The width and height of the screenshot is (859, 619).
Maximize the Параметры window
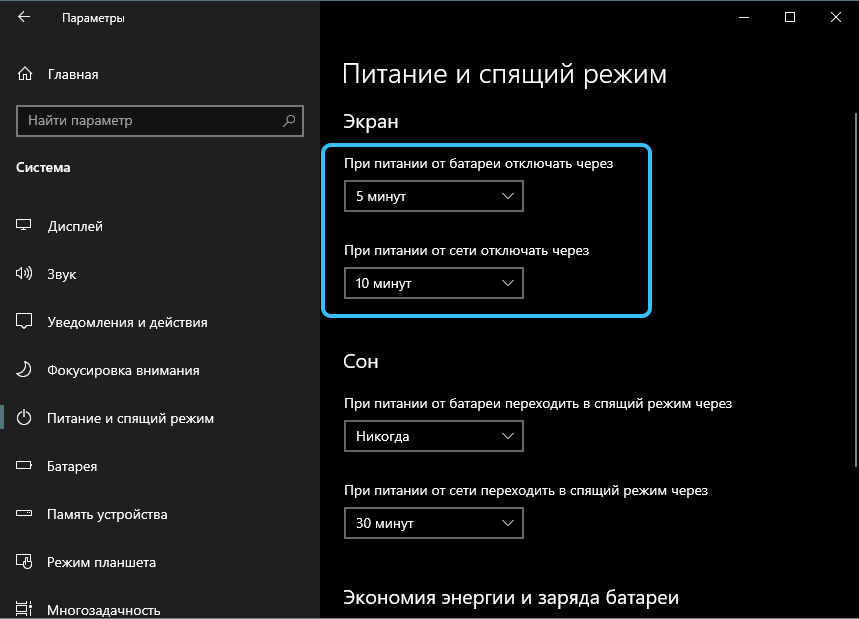(x=790, y=18)
